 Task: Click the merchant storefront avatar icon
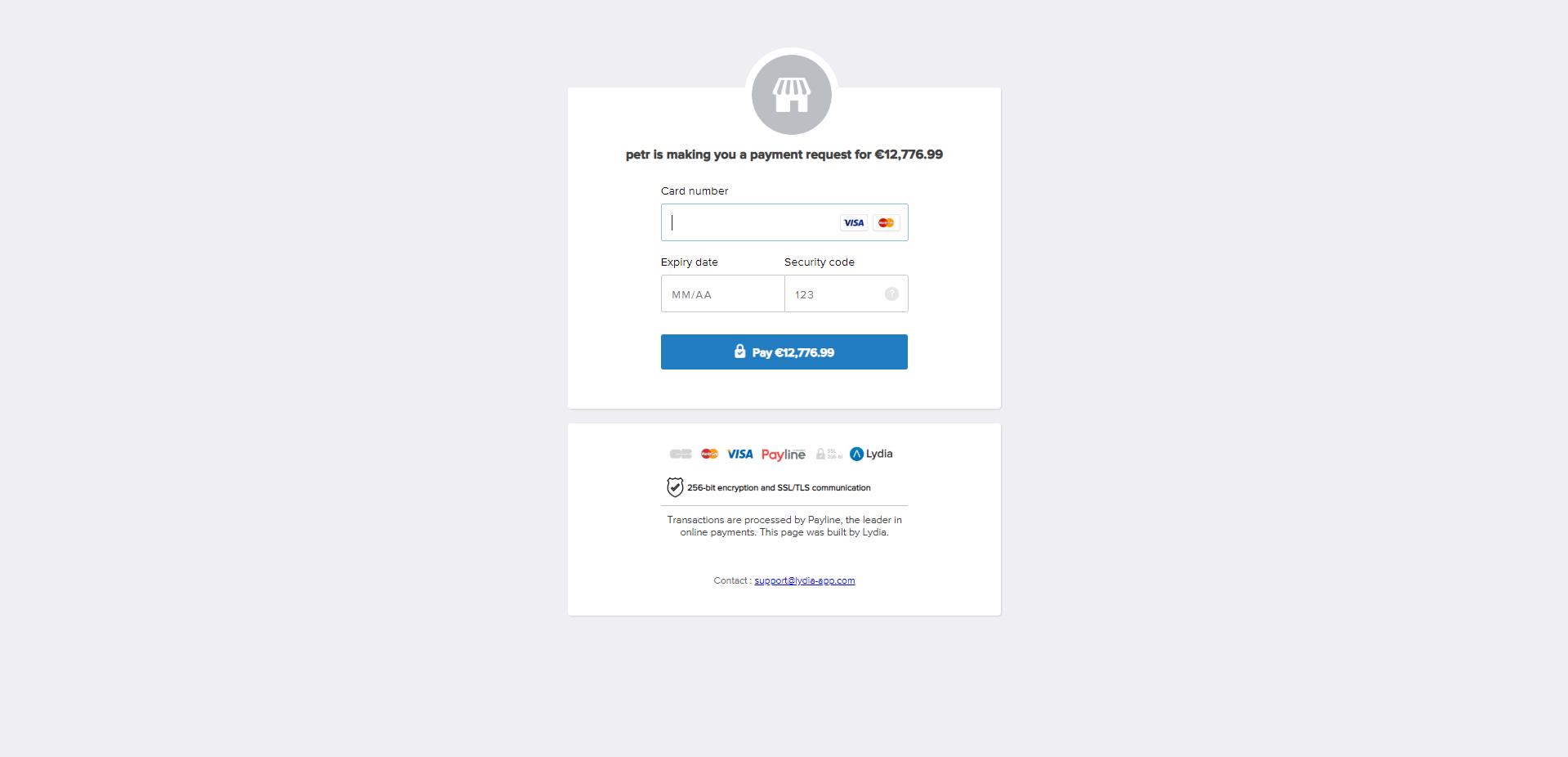[x=791, y=95]
